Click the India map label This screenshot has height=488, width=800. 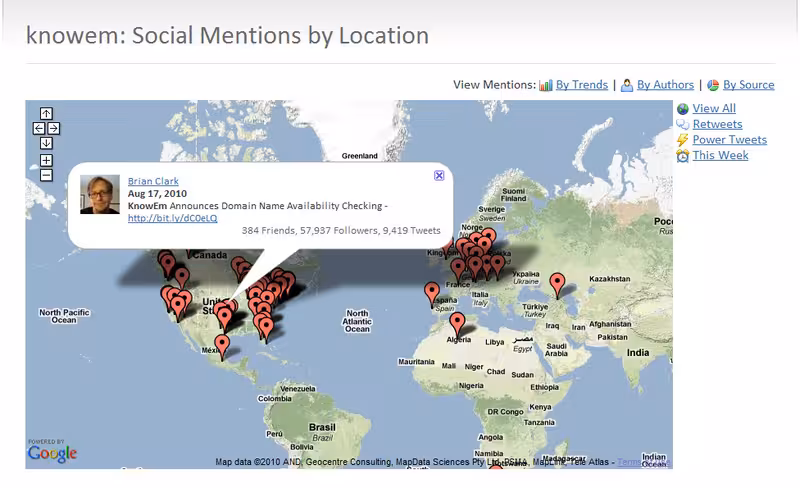click(638, 353)
